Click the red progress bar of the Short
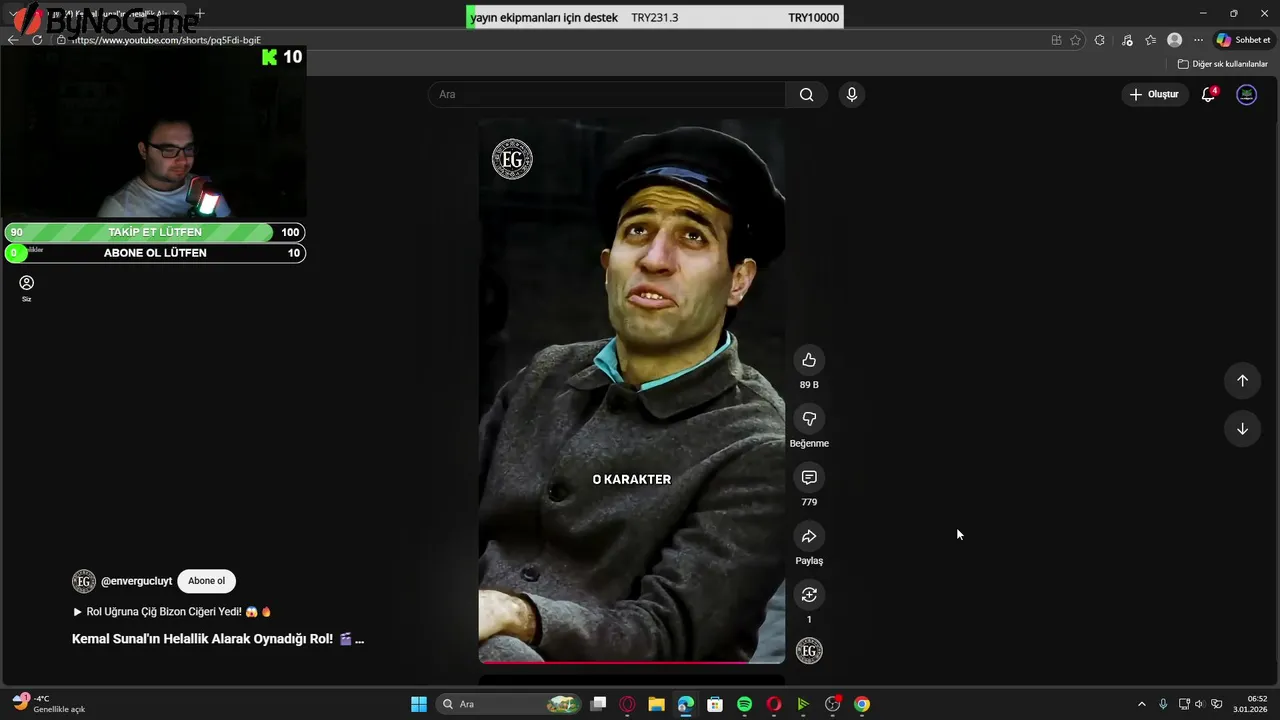The height and width of the screenshot is (720, 1280). coord(631,662)
